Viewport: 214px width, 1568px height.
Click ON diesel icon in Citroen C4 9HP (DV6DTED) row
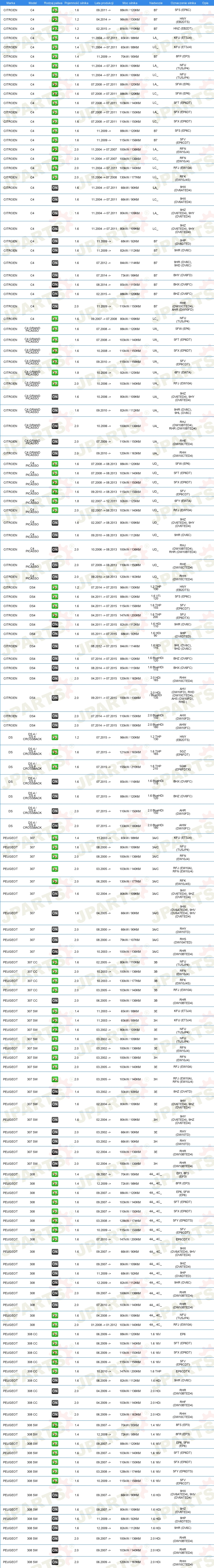[55, 242]
